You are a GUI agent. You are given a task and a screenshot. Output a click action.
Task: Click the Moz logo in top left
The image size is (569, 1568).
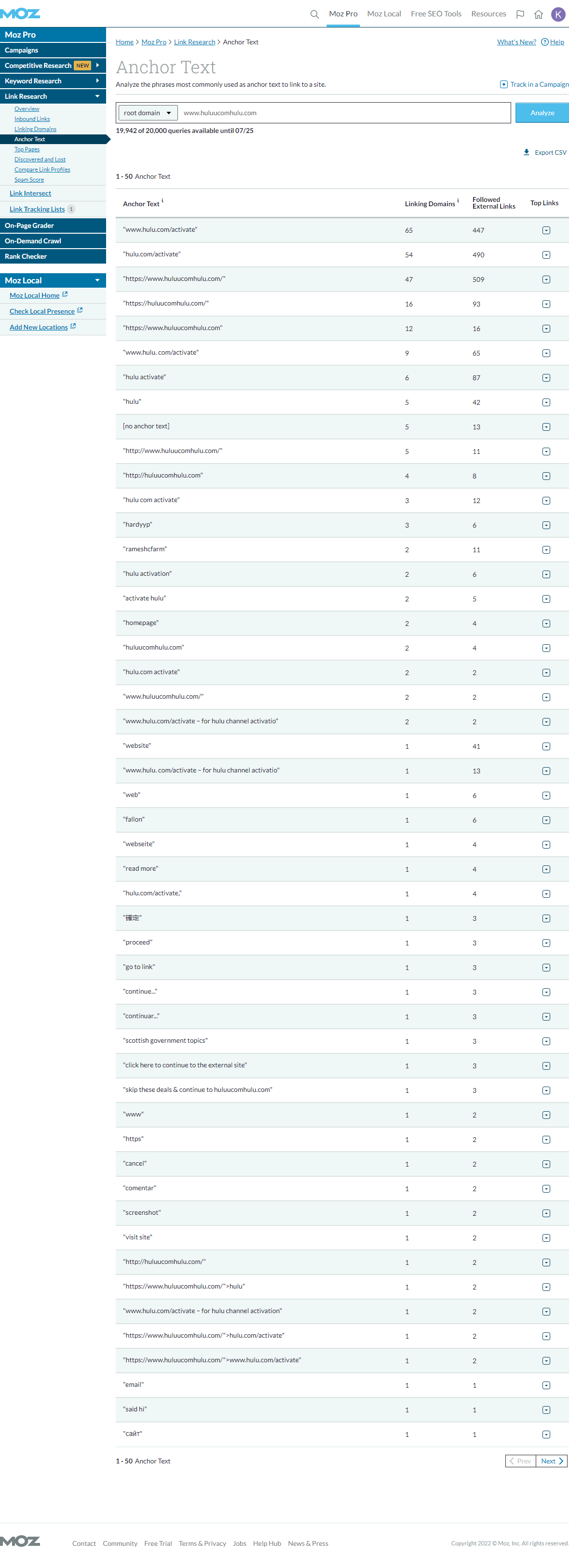20,13
